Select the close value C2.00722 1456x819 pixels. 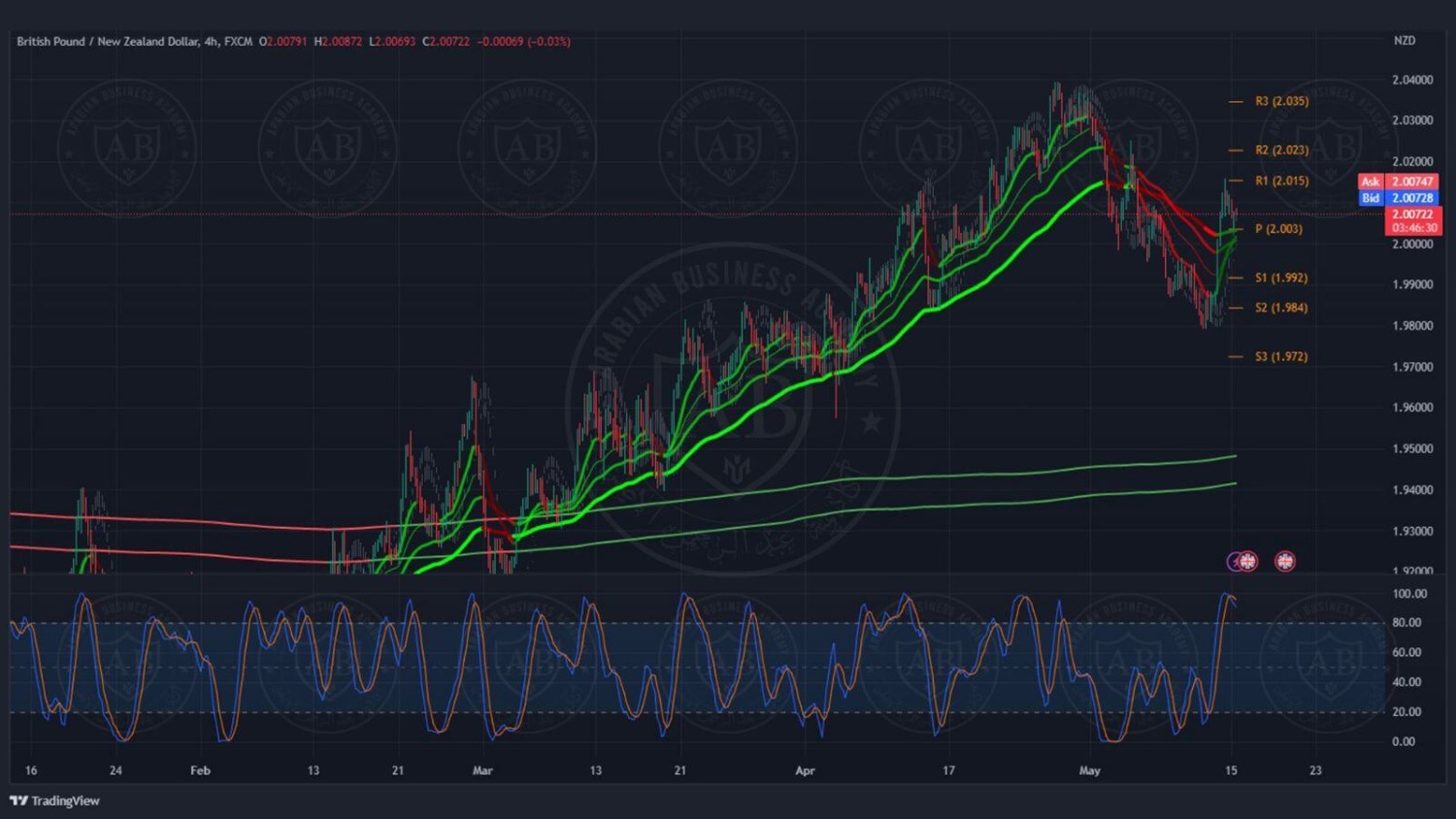[446, 42]
